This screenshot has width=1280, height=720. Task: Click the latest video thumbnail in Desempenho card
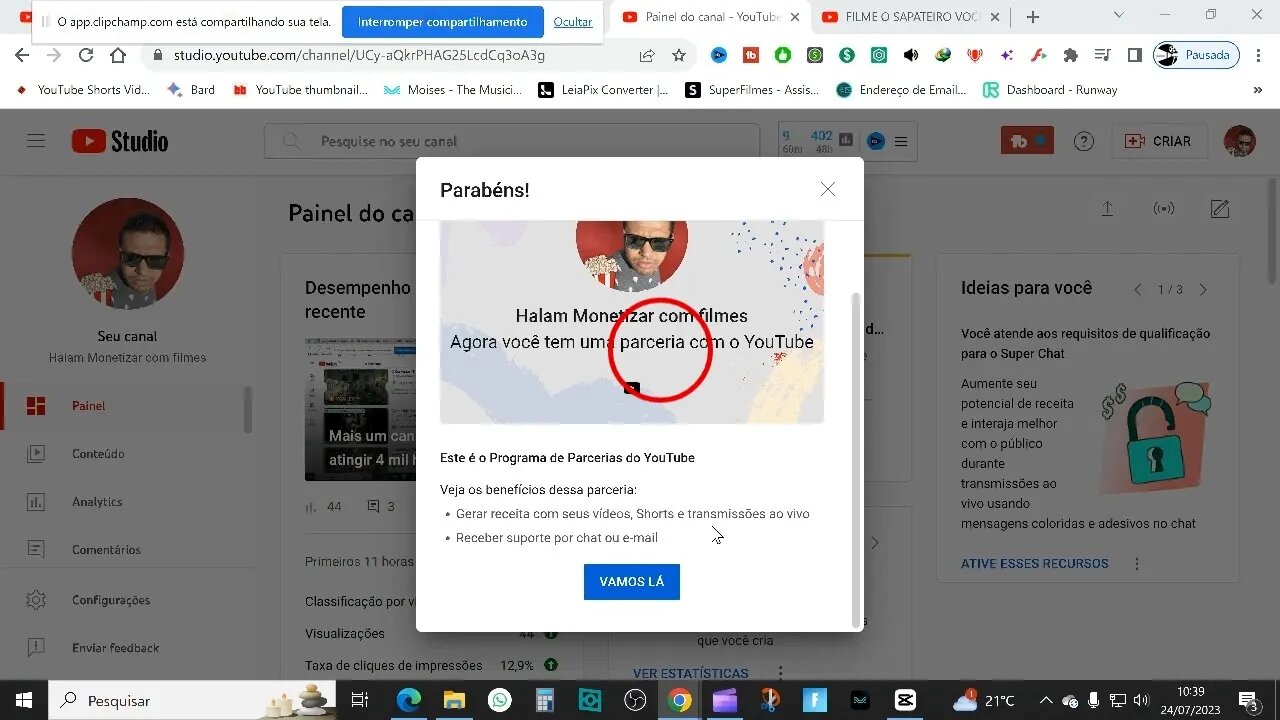pyautogui.click(x=360, y=409)
